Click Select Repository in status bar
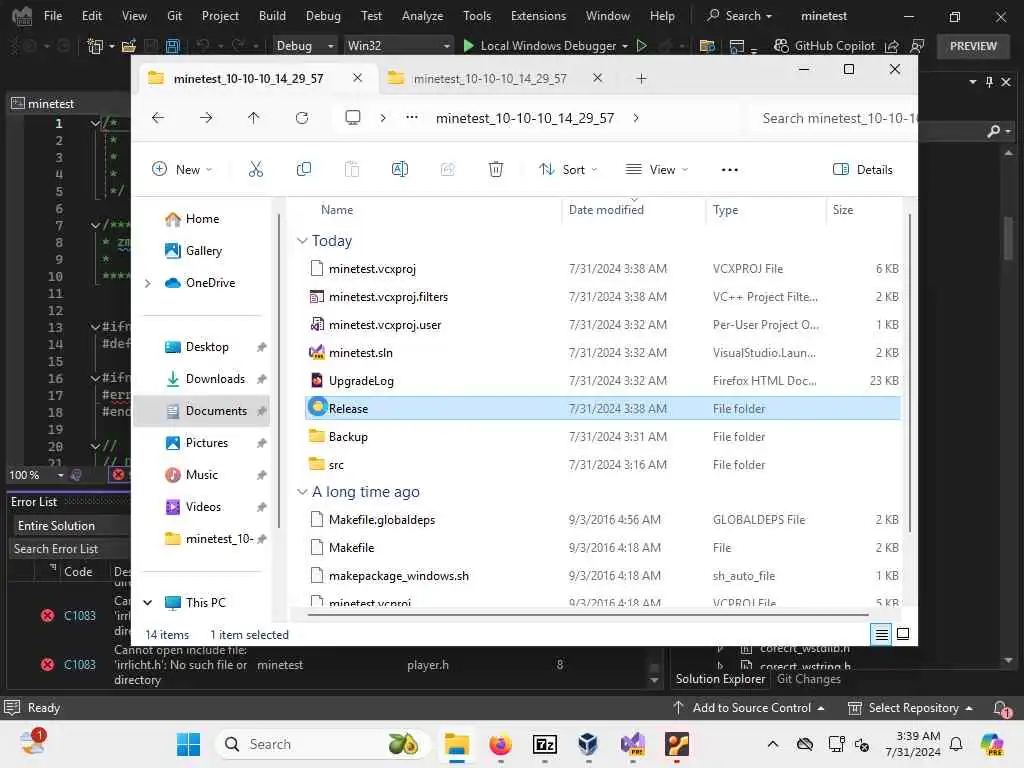Screen dimensions: 1024x768 pos(910,708)
